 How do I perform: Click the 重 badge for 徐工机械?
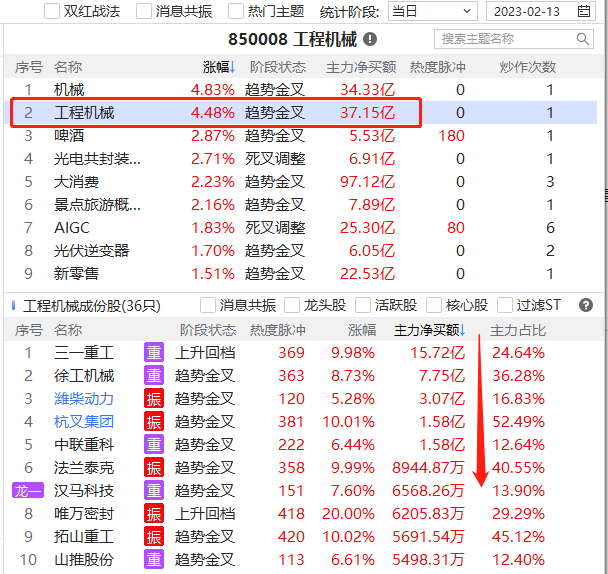point(154,375)
